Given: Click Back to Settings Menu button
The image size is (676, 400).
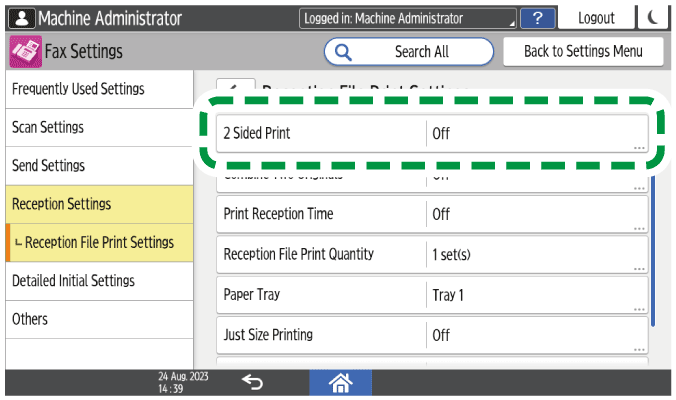Looking at the screenshot, I should coord(583,51).
